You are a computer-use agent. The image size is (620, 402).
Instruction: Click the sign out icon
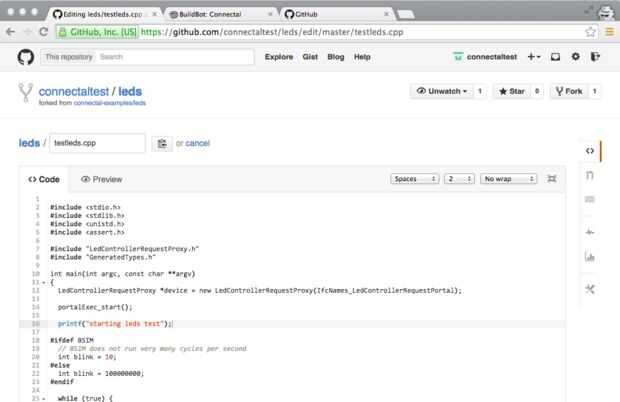click(x=595, y=57)
